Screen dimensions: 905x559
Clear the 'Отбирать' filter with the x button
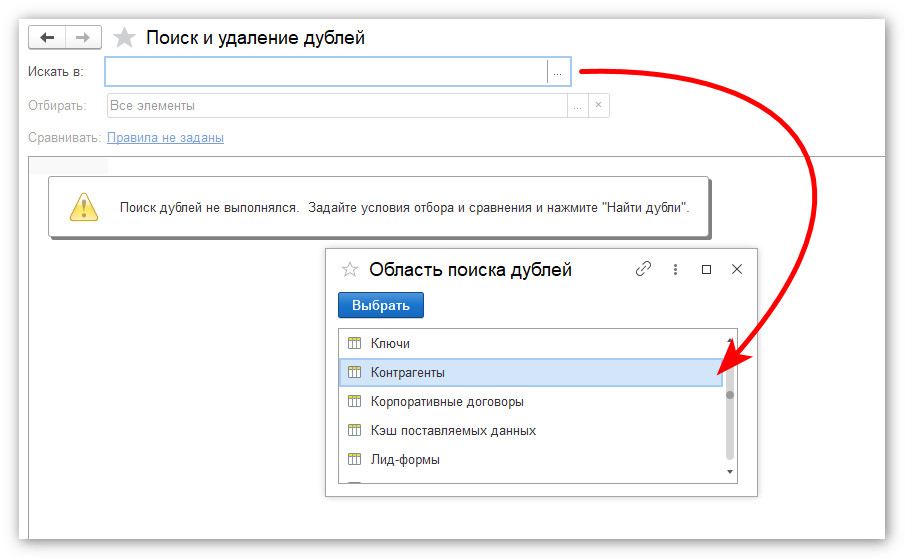click(x=599, y=106)
